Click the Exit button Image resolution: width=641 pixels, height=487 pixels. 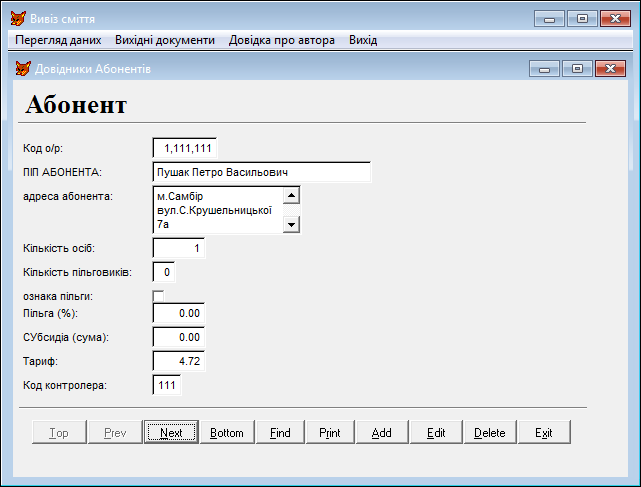pos(544,432)
